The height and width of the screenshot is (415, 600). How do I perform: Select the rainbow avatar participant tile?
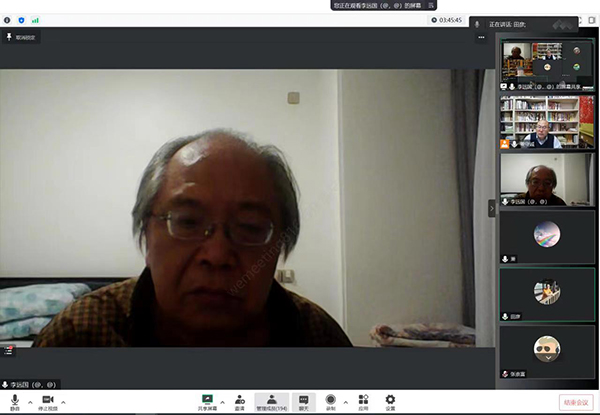[x=547, y=237]
